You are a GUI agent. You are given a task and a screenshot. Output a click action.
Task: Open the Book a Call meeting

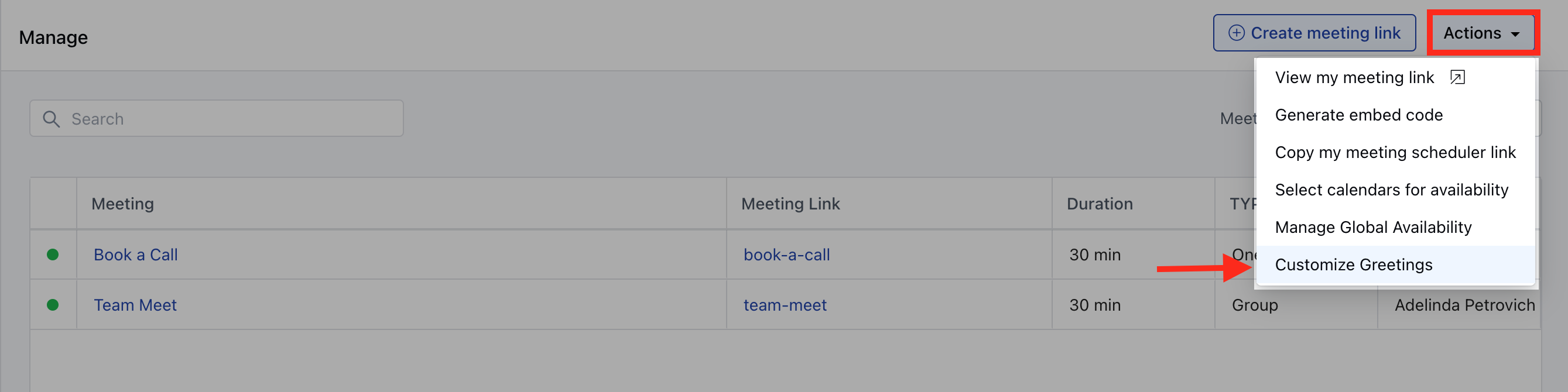point(136,255)
